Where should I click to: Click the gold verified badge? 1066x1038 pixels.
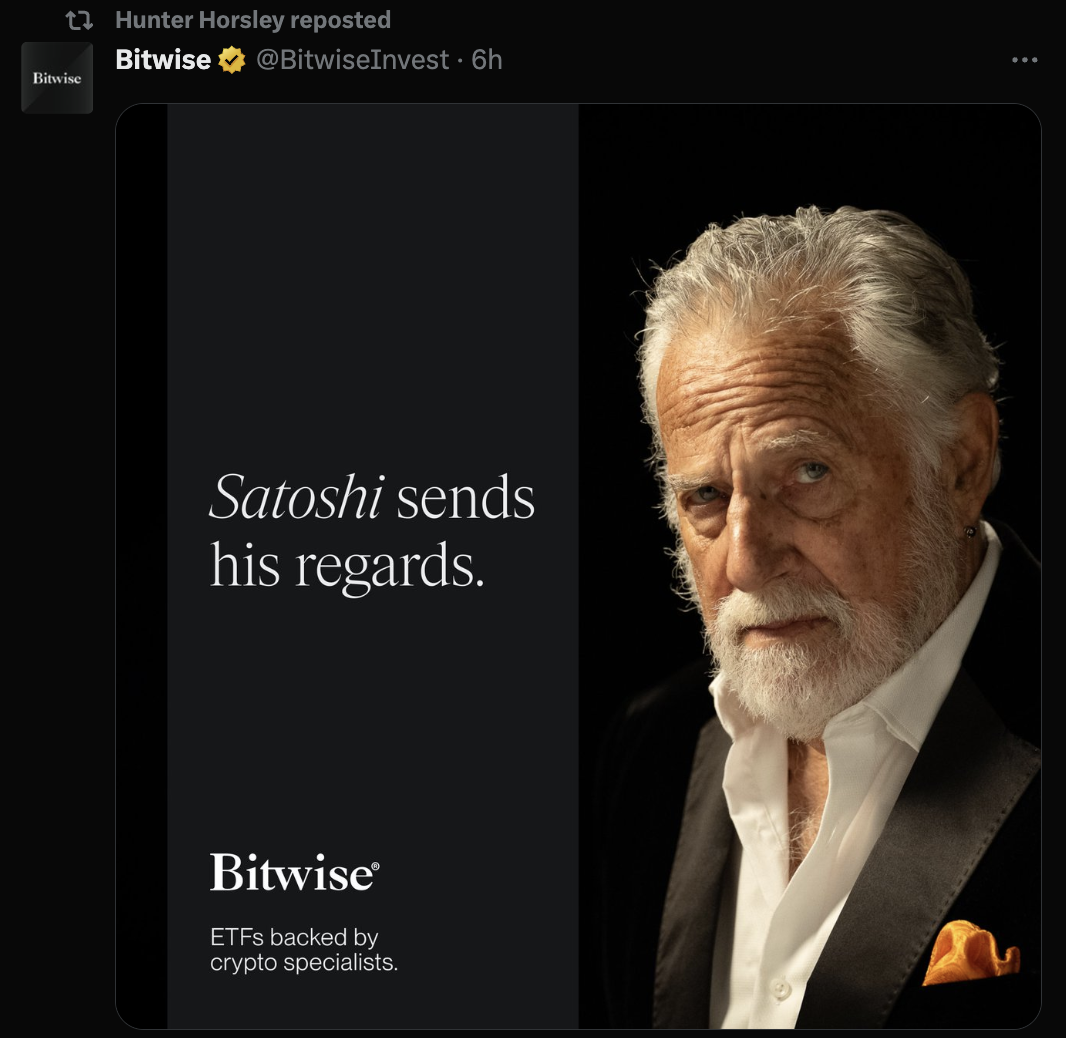pos(232,61)
